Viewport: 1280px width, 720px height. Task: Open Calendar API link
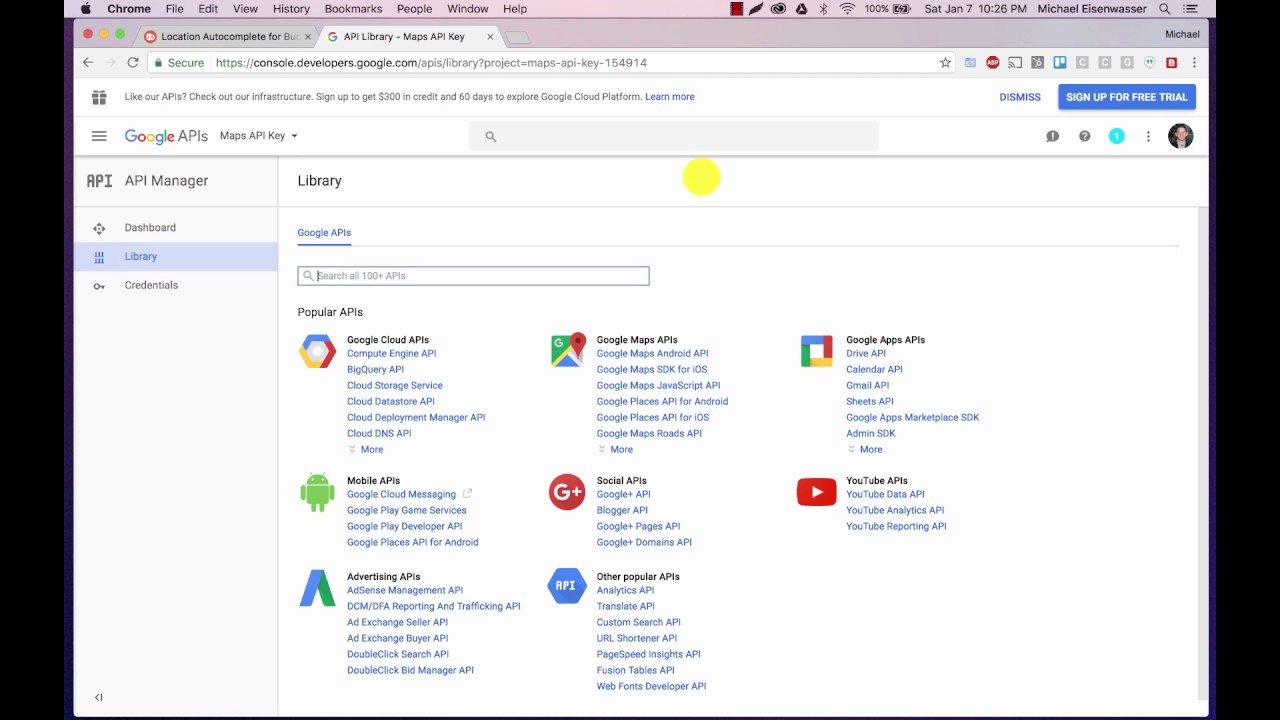874,370
